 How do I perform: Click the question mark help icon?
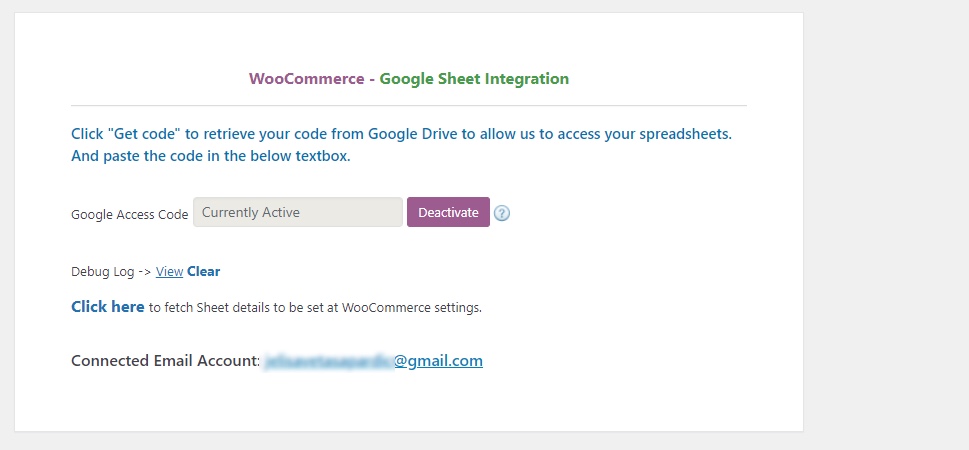502,213
